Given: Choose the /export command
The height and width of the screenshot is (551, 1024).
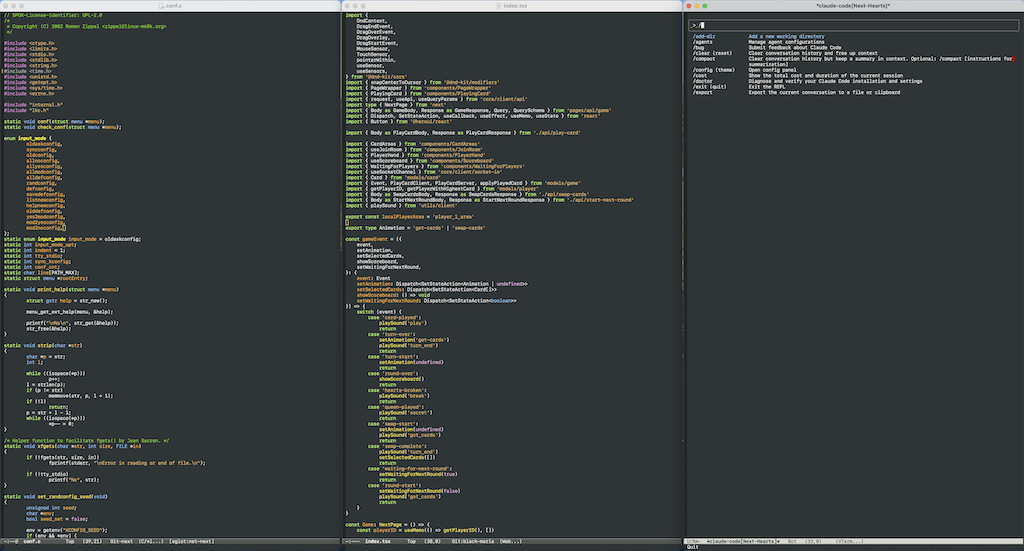Looking at the screenshot, I should point(703,91).
